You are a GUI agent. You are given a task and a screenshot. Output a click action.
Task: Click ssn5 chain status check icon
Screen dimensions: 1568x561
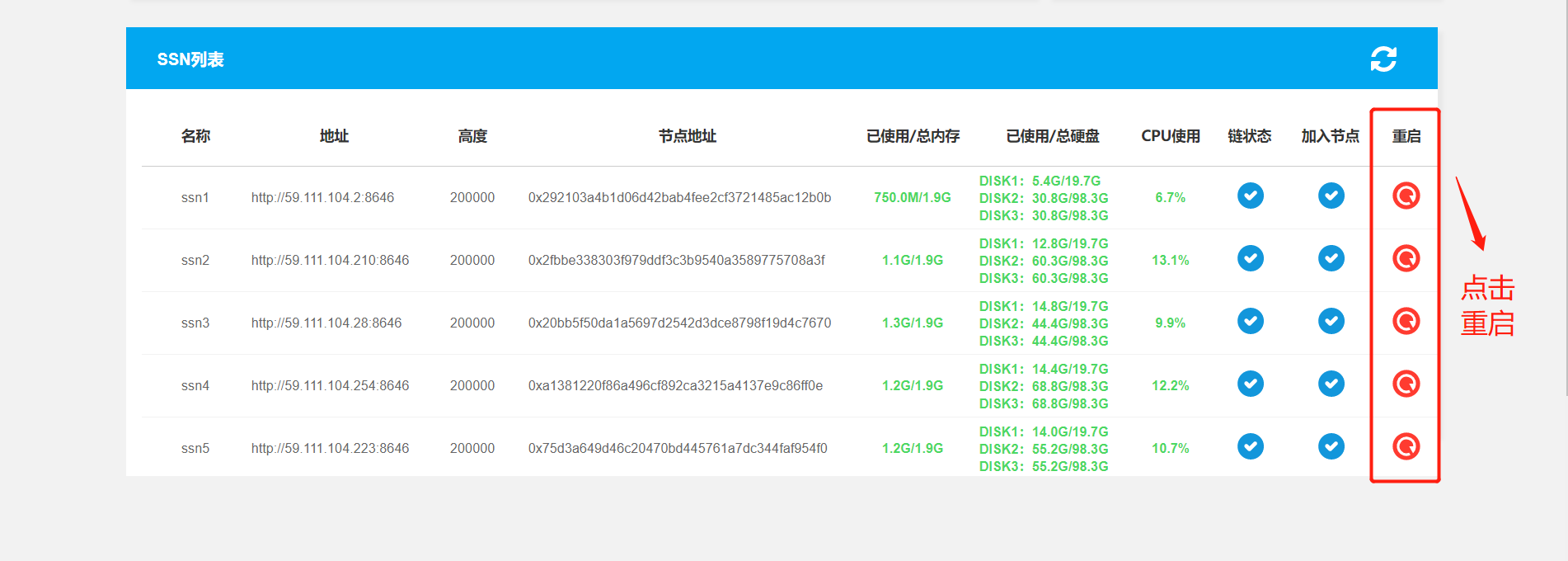[x=1250, y=446]
